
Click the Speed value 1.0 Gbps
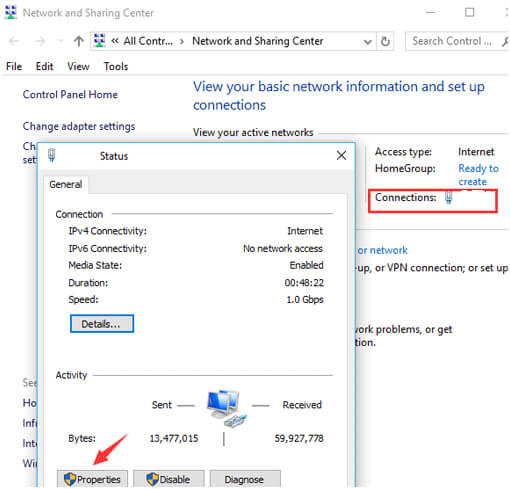305,299
